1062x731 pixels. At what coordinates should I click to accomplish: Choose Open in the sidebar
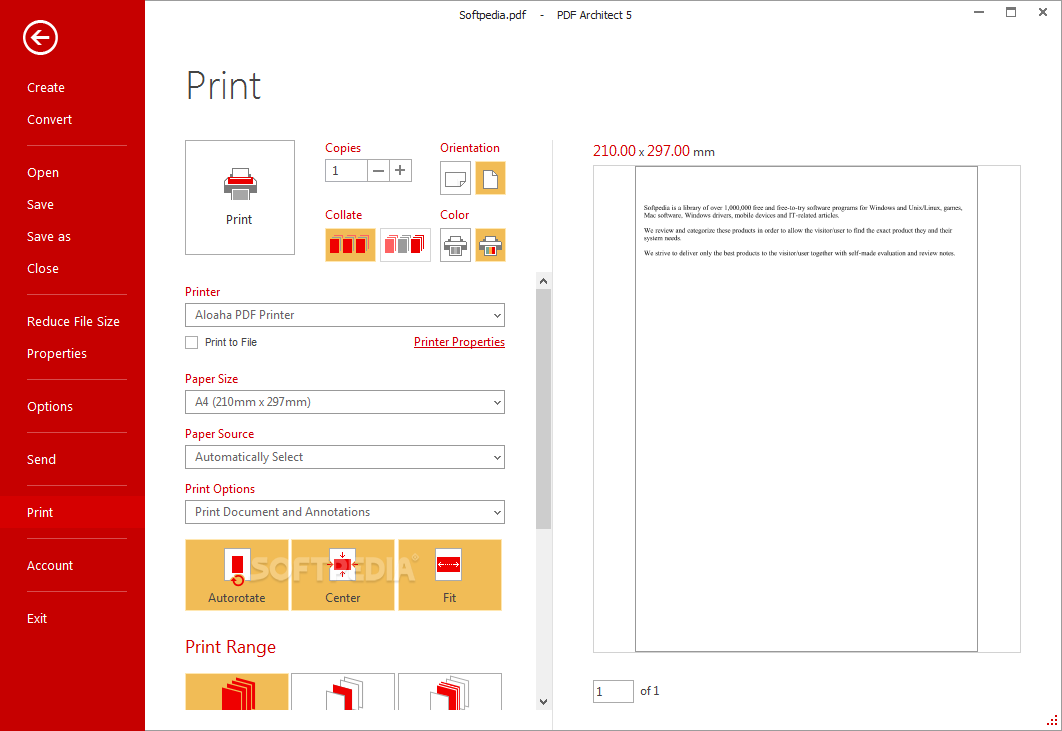[43, 173]
